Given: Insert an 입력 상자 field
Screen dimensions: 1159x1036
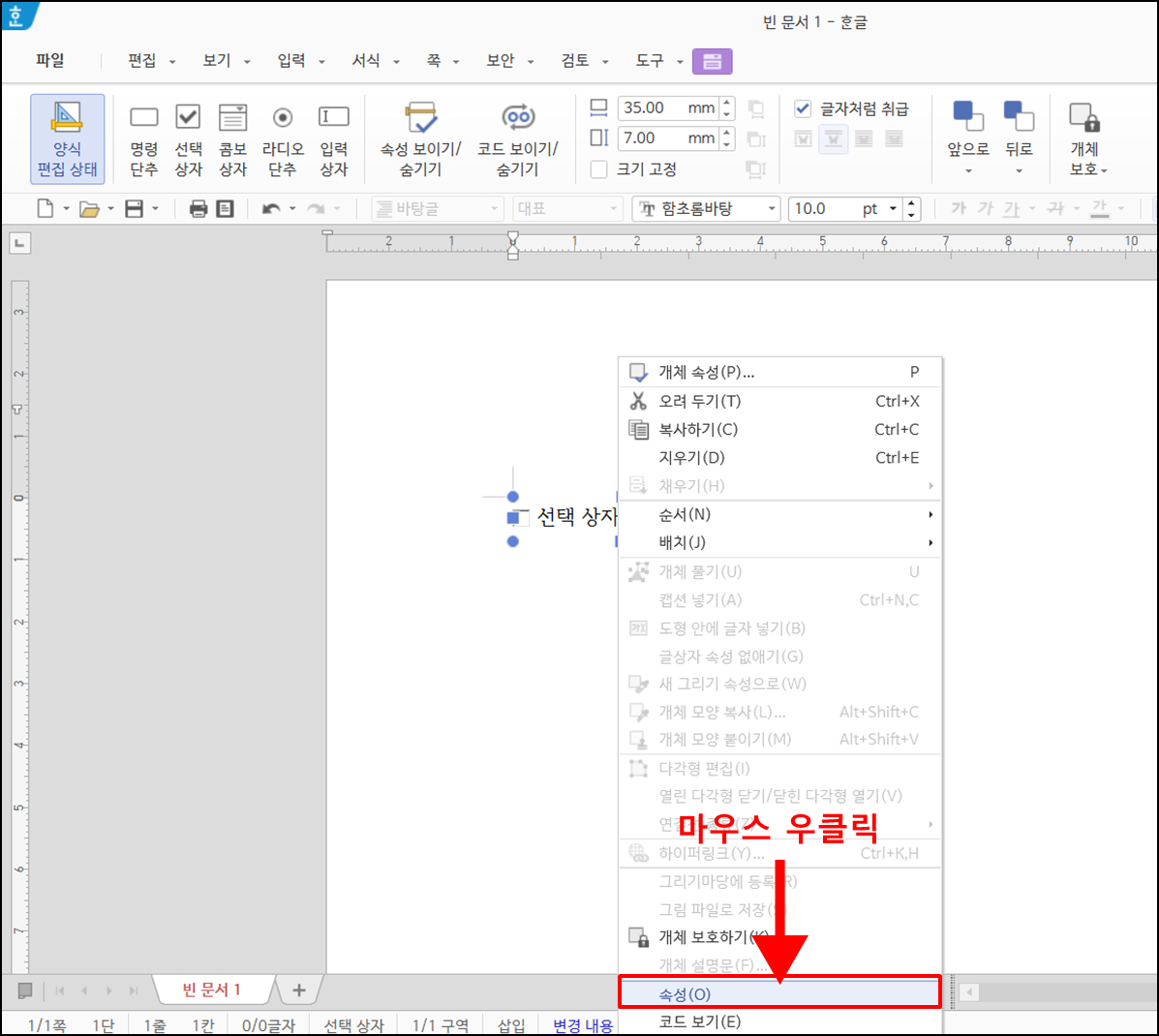Looking at the screenshot, I should click(x=333, y=138).
